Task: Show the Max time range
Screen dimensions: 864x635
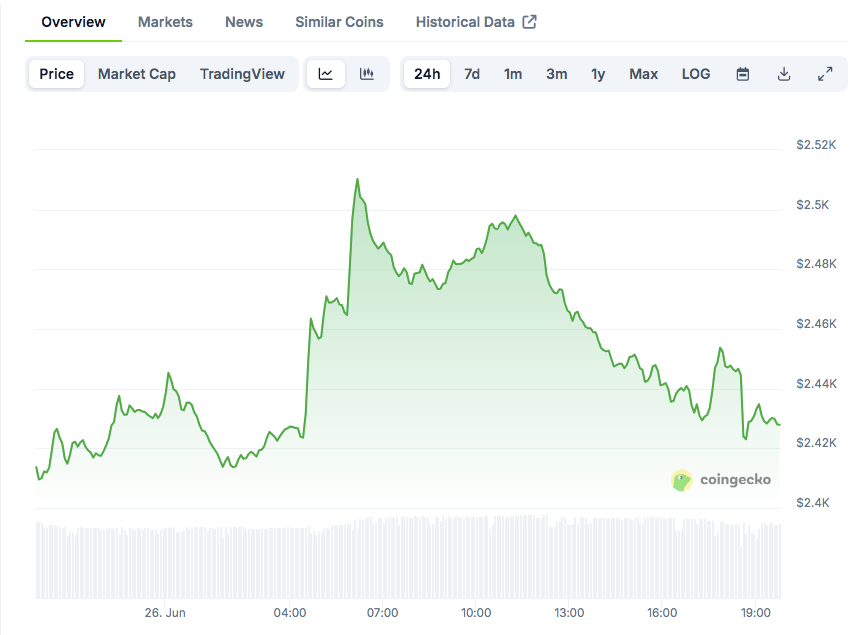Action: [x=643, y=74]
